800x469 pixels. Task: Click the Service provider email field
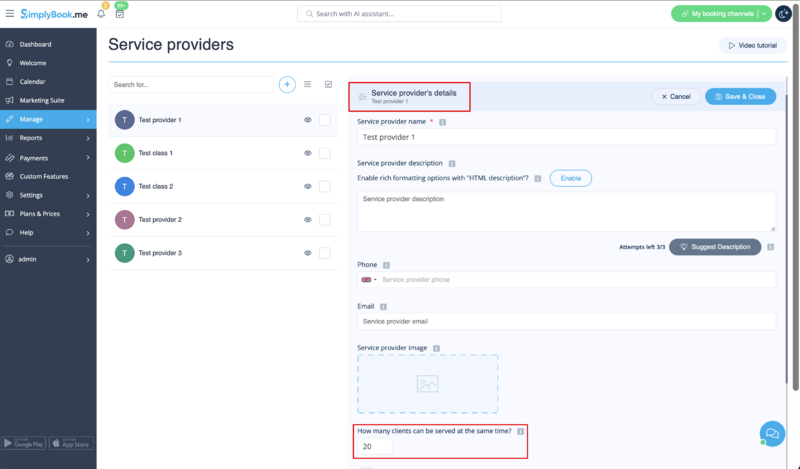point(566,322)
